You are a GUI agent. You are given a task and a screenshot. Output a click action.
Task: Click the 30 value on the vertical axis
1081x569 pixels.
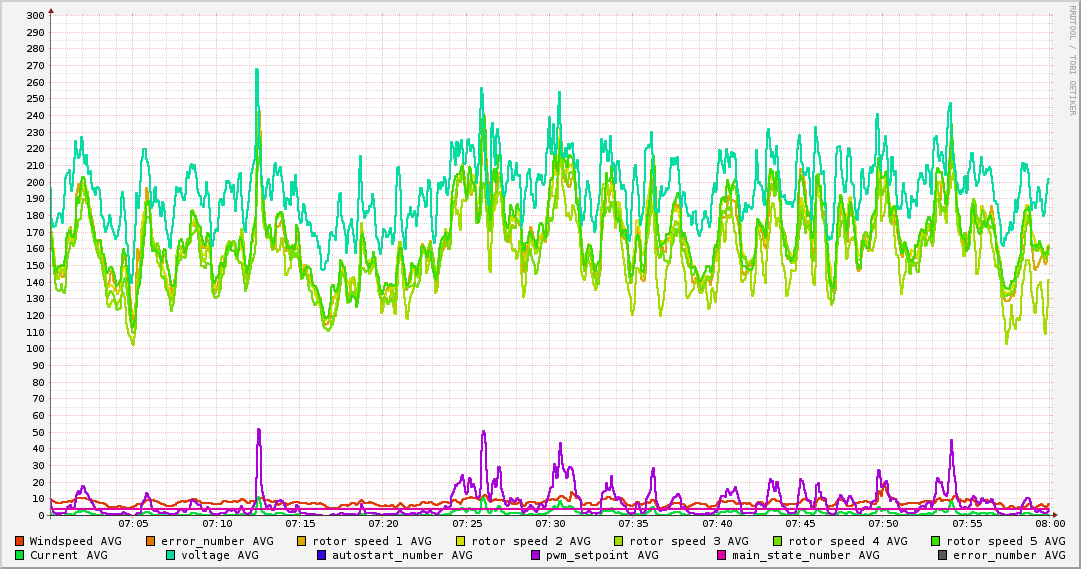point(39,466)
